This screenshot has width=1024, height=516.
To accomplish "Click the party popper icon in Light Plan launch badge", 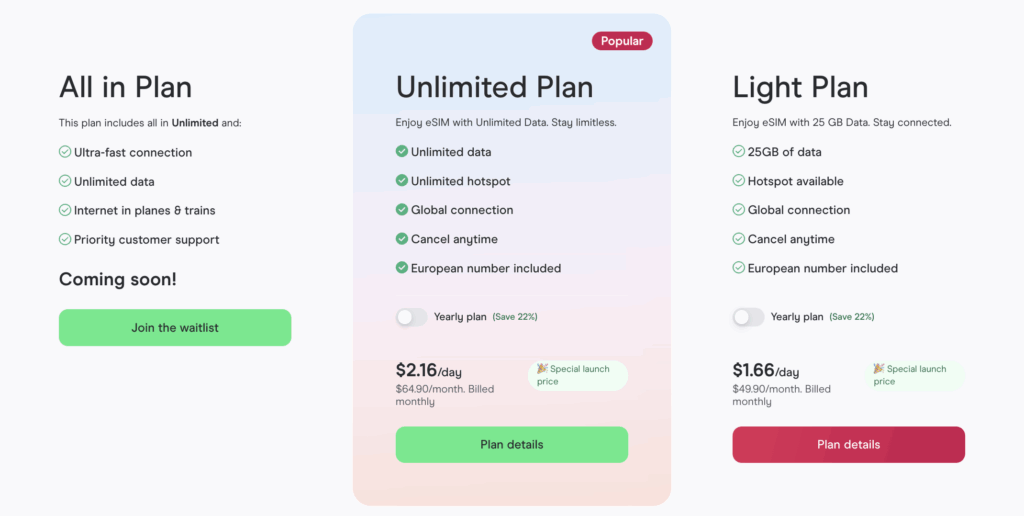I will click(879, 369).
